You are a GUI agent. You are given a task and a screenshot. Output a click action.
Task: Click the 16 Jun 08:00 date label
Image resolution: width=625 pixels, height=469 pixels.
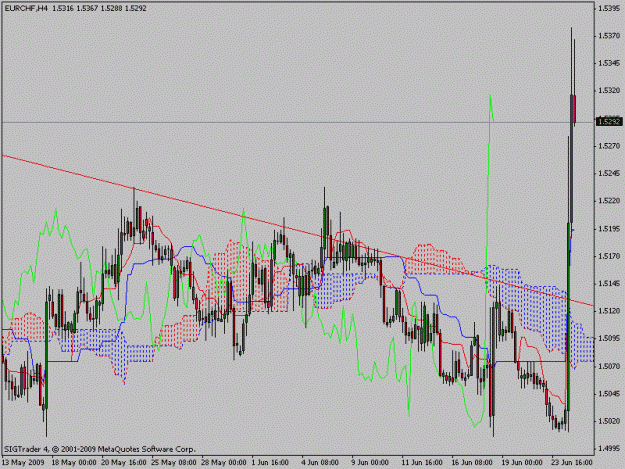472,463
